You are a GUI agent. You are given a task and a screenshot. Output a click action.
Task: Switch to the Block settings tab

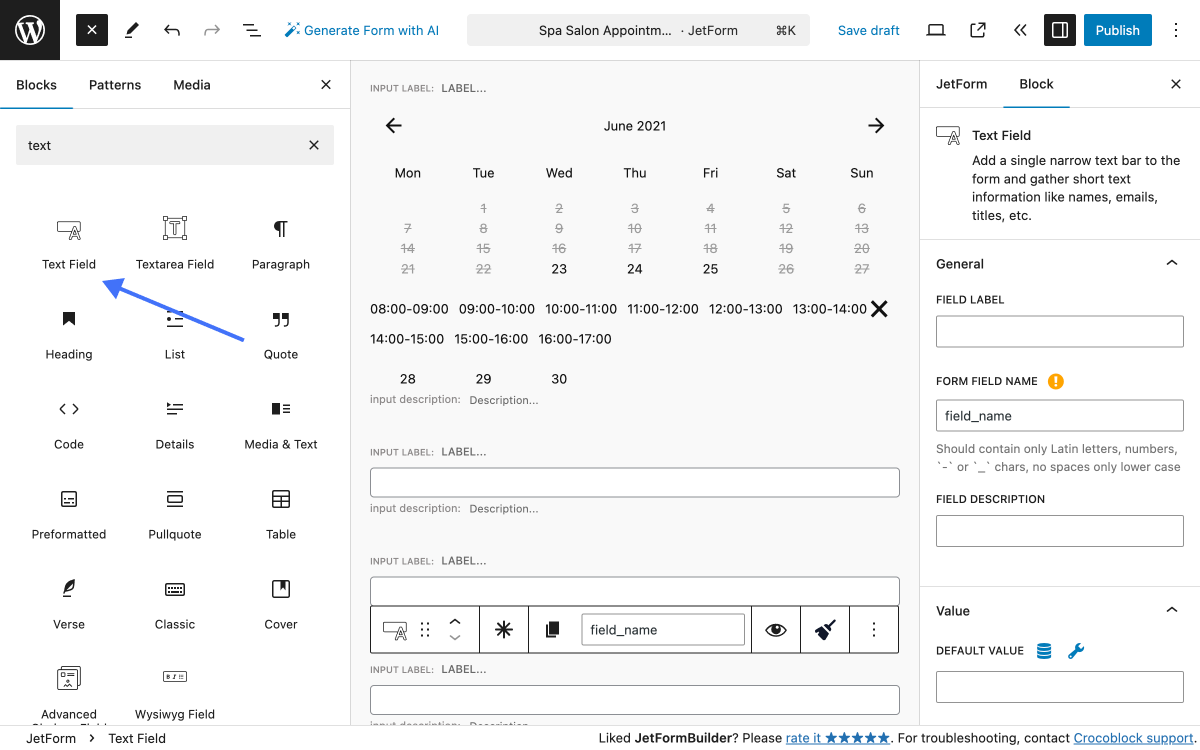coord(1036,85)
